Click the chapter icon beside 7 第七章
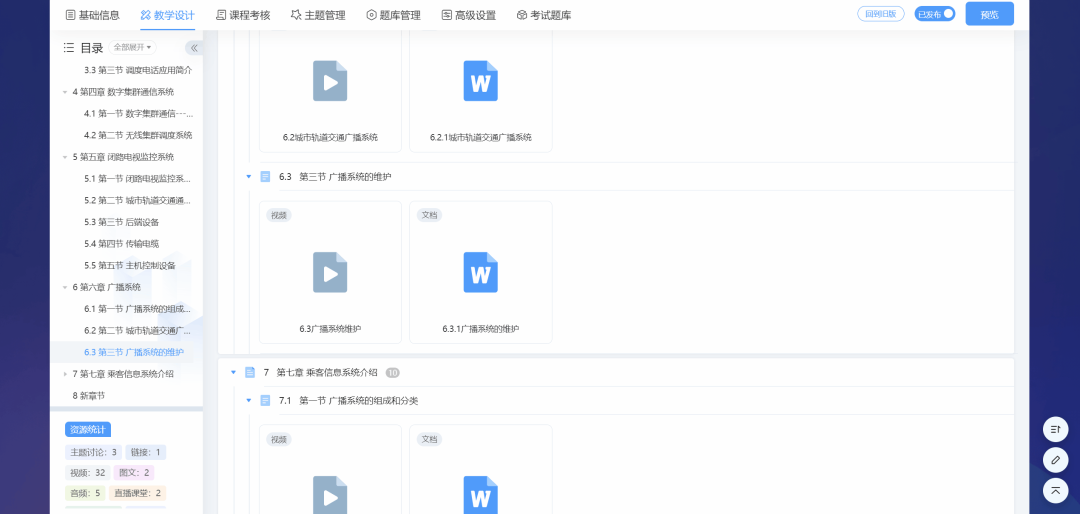The image size is (1080, 514). [250, 373]
